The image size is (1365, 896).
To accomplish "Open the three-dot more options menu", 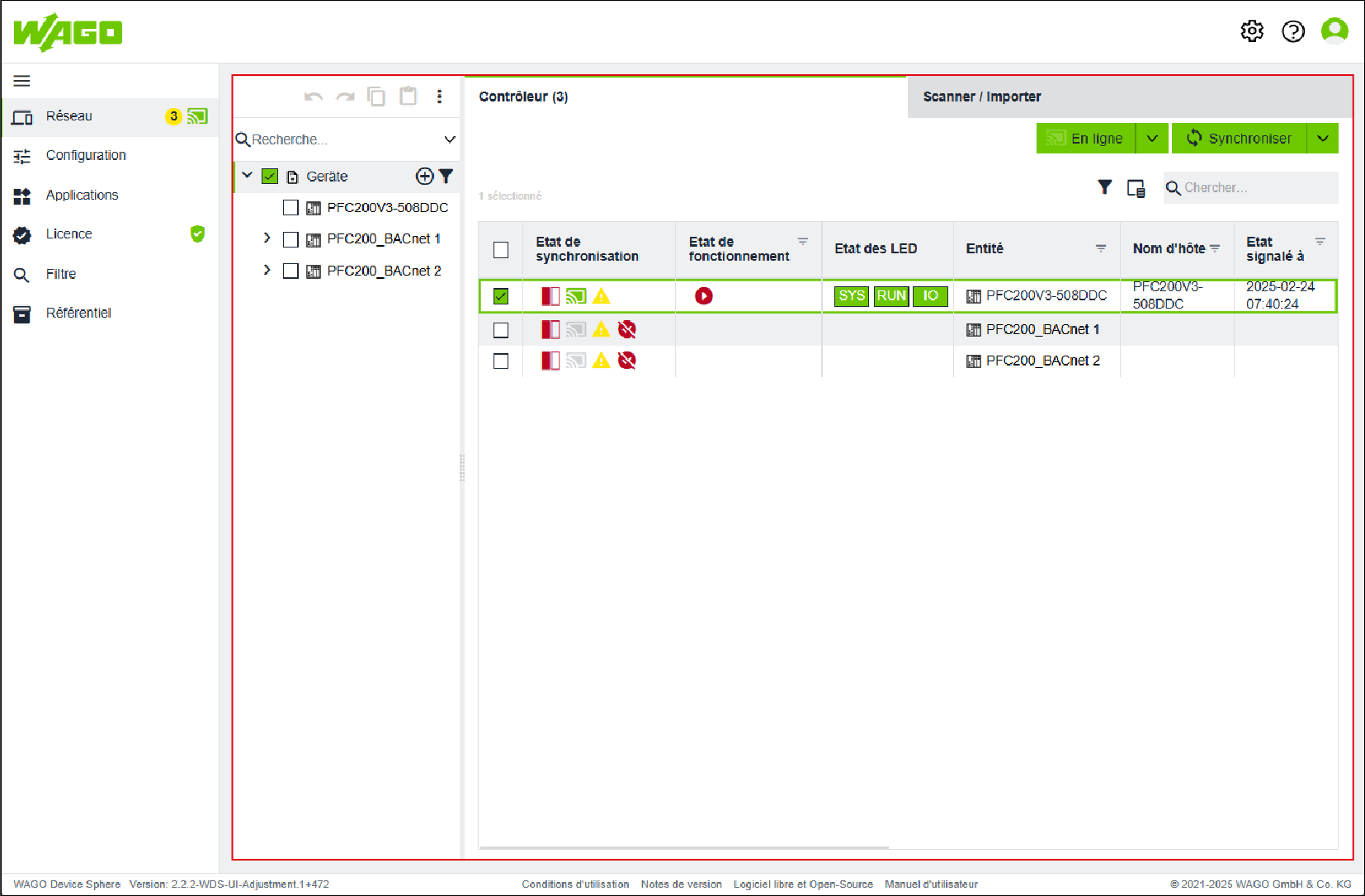I will click(x=439, y=97).
